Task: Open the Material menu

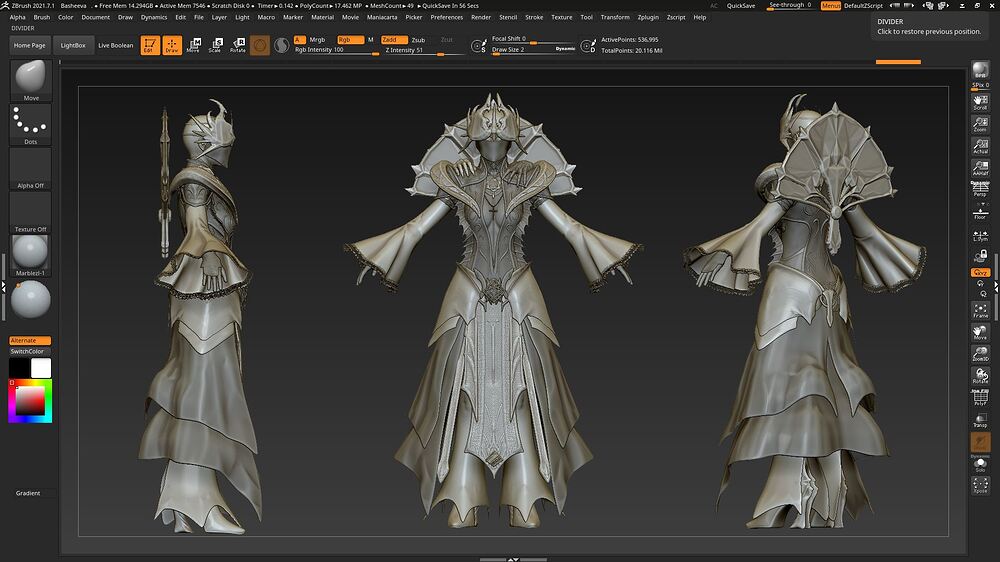Action: pos(322,17)
